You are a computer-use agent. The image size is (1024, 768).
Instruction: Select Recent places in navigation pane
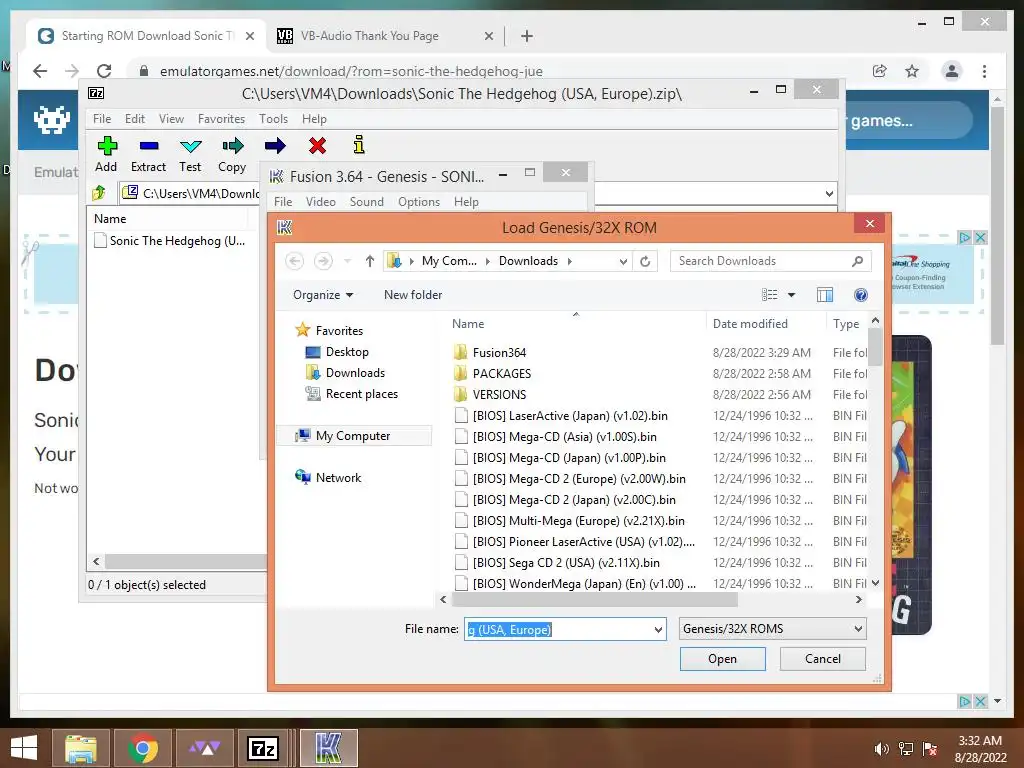[x=361, y=394]
